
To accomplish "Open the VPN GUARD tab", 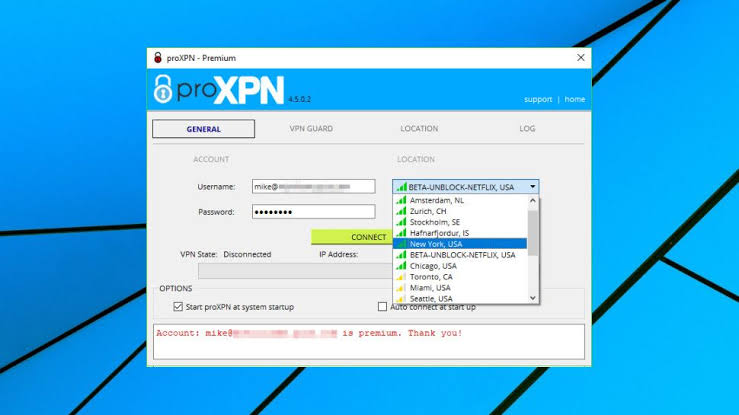I will 311,129.
